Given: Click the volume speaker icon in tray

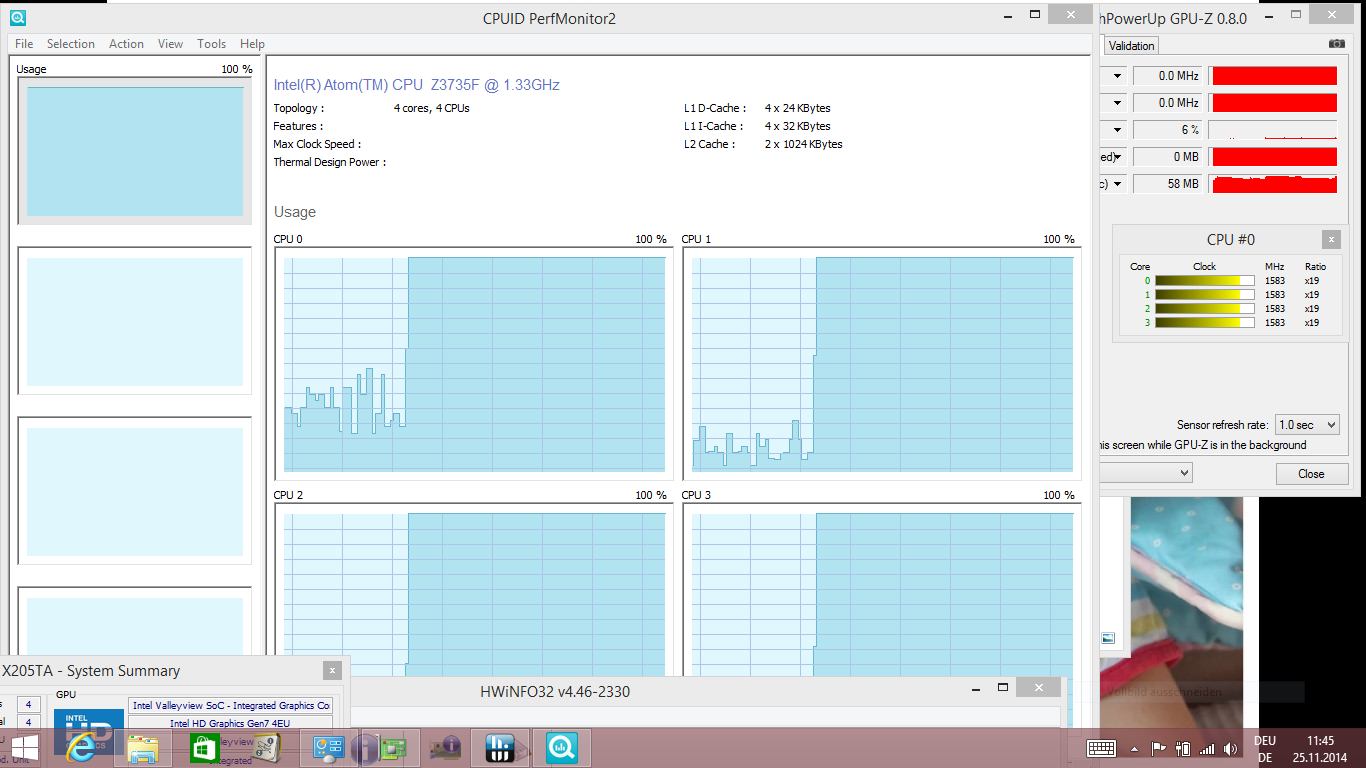Looking at the screenshot, I should click(1231, 748).
